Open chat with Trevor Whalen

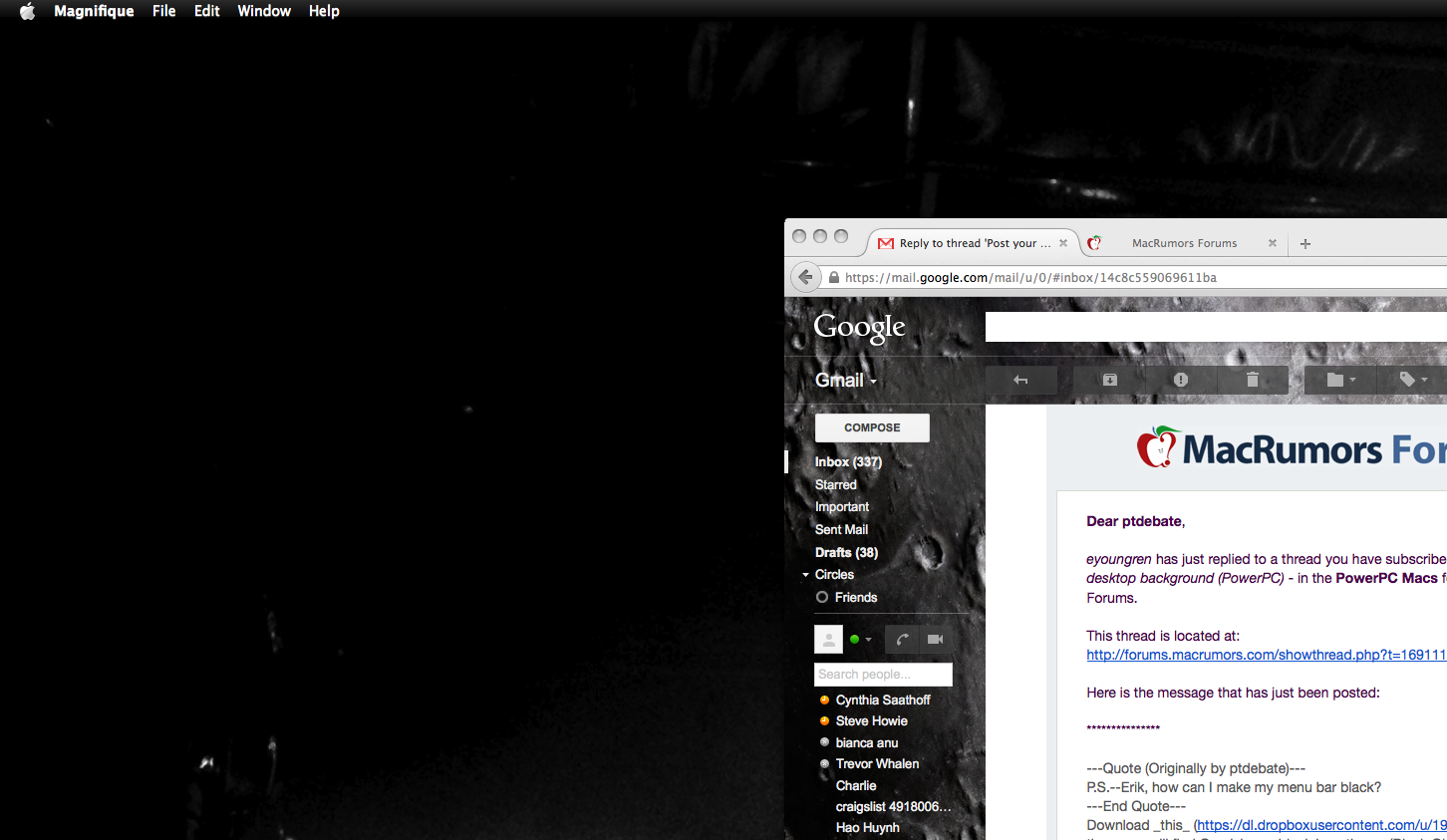point(877,764)
